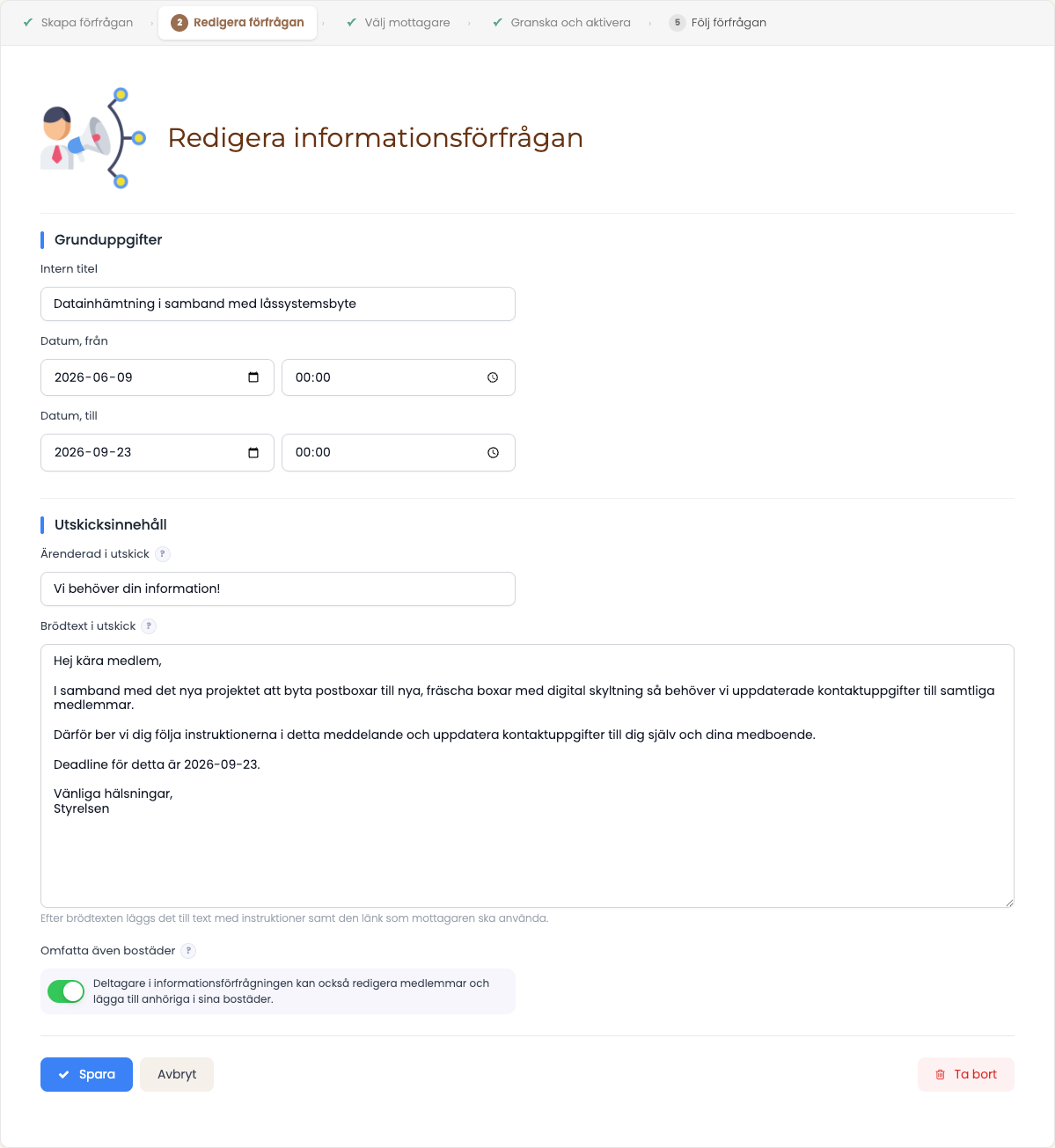The image size is (1055, 1148).
Task: Show help for Omfatta även bostäder
Action: (x=188, y=951)
